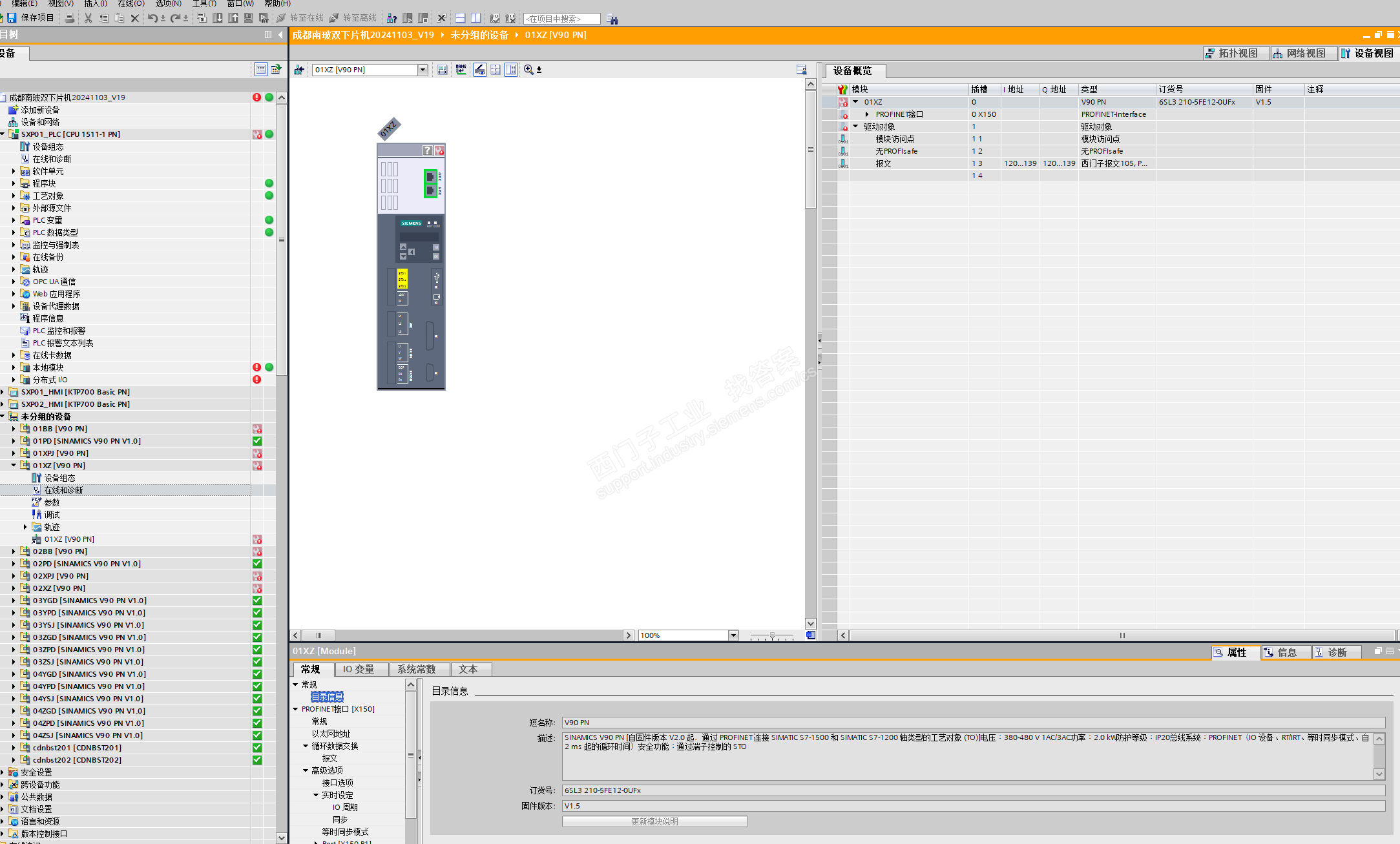Click the save project icon
Screen dimensions: 1400x844
pos(12,18)
